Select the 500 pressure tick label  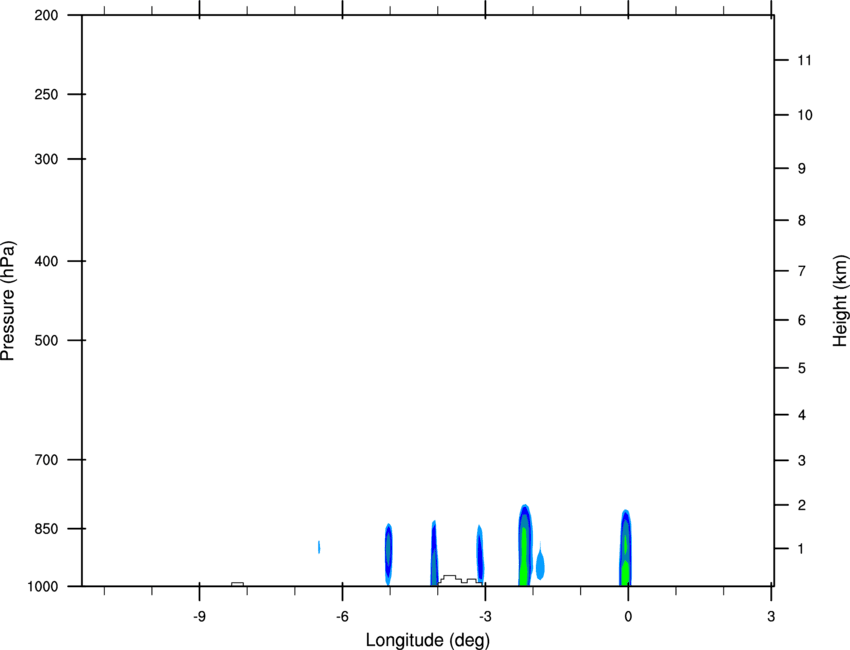coord(46,340)
